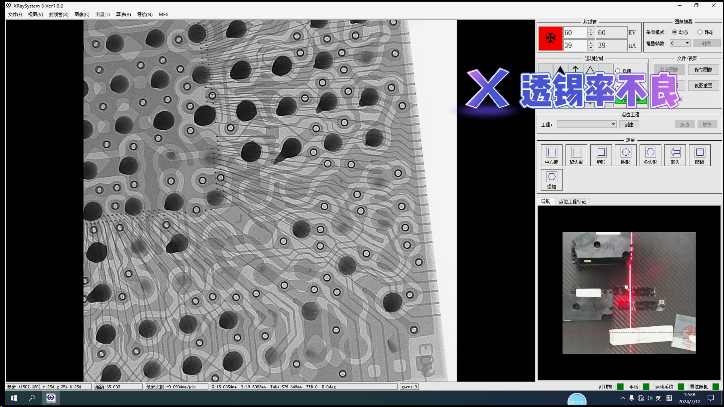Select the polygon measurement tool icon
The height and width of the screenshot is (407, 724).
click(650, 154)
